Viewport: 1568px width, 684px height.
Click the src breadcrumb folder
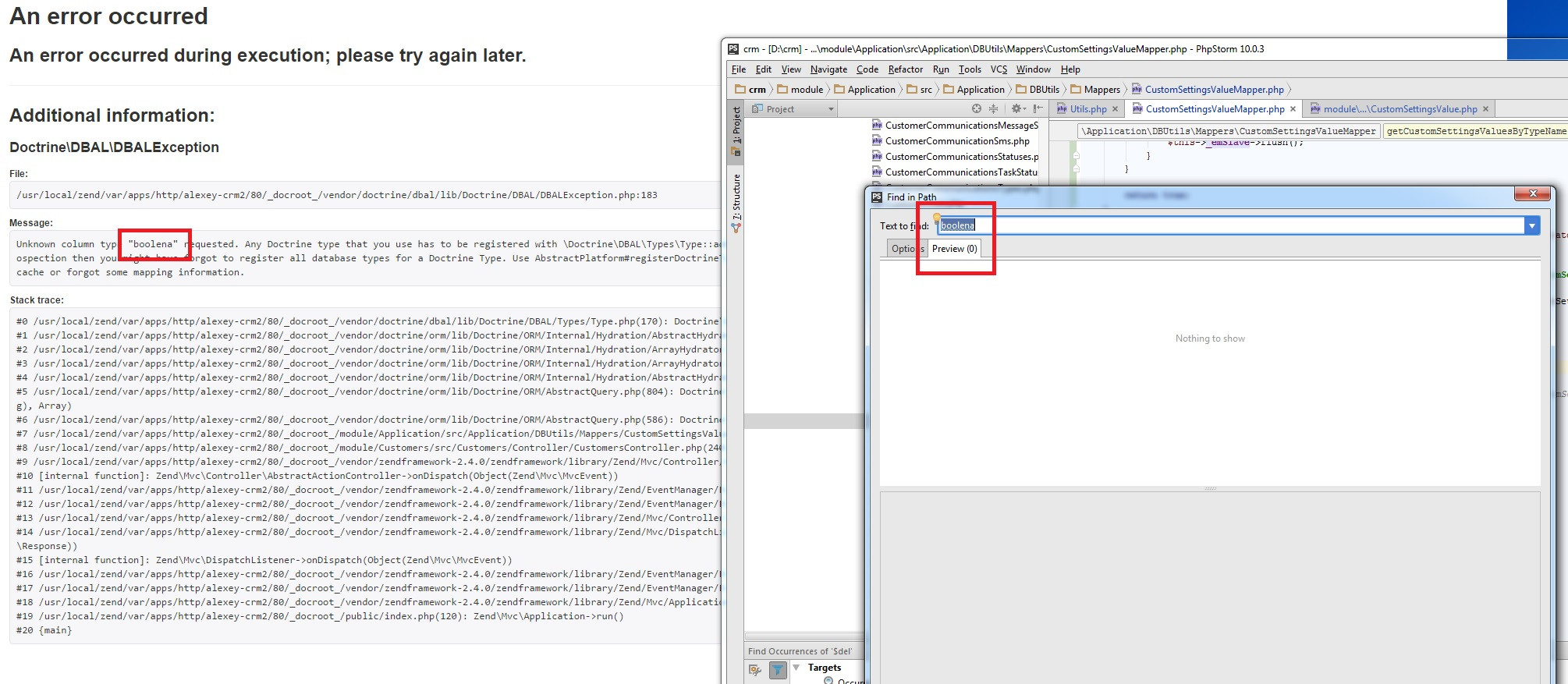(920, 90)
